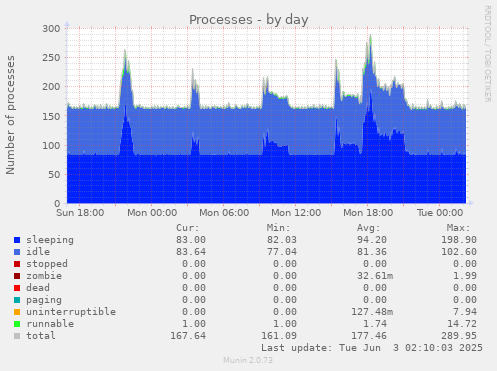
Task: Select the 'zombie' legend label
Action: point(44,276)
